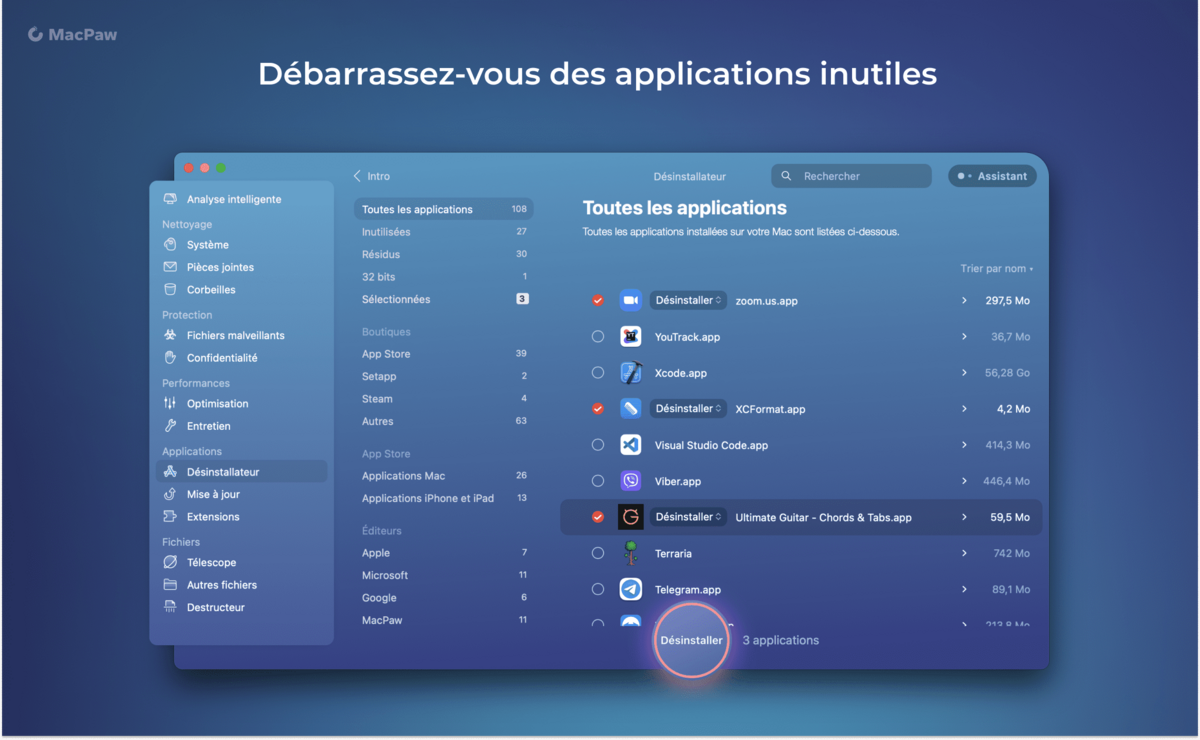Click the Visual Studio Code app icon
The height and width of the screenshot is (740, 1200).
[630, 445]
